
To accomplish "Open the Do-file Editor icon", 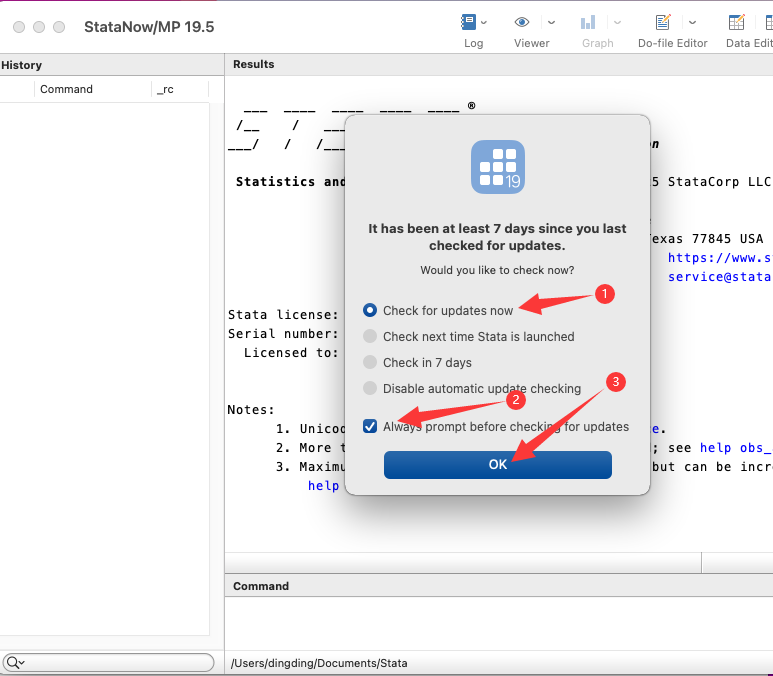I will [x=663, y=22].
